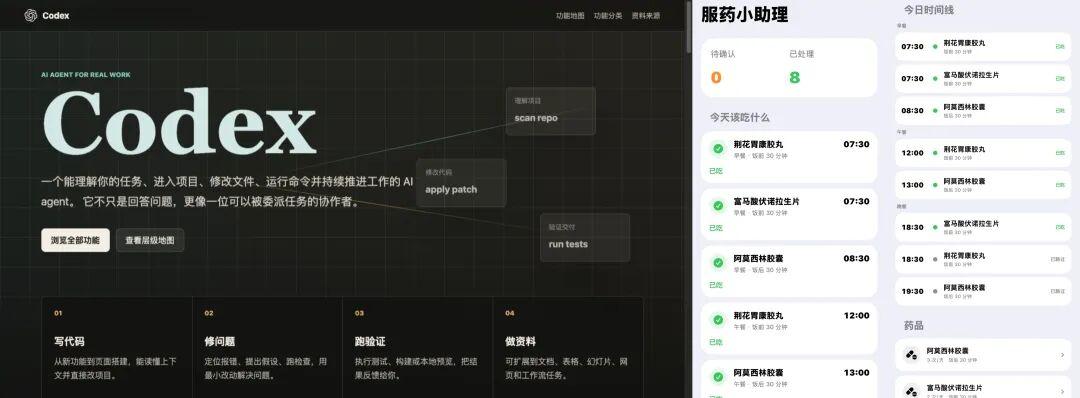The image size is (1080, 398).
Task: Click the 浏览全部功能 button
Action: [x=75, y=240]
